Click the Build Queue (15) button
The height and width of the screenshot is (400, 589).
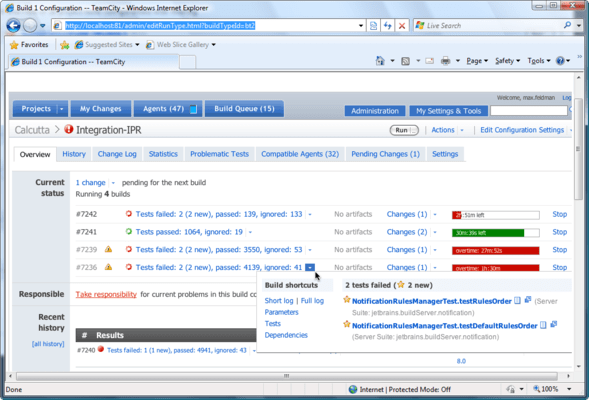244,109
